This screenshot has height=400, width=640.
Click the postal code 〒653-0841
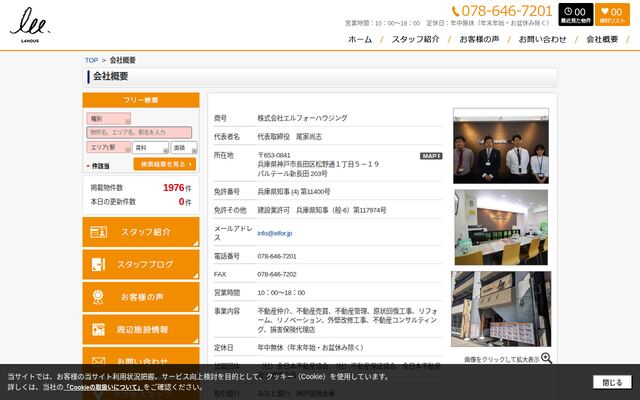(274, 155)
